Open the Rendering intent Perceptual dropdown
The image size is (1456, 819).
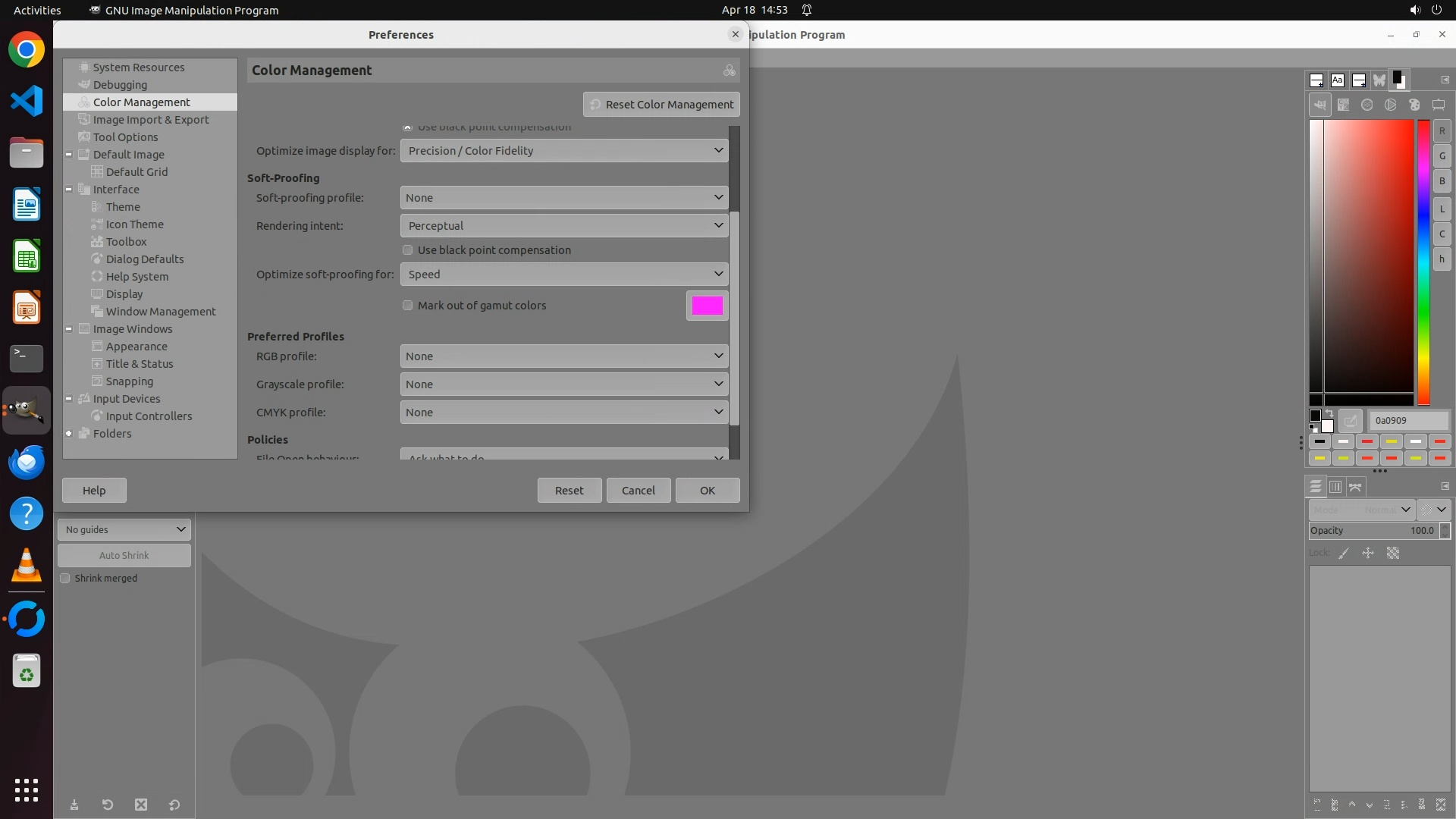563,226
